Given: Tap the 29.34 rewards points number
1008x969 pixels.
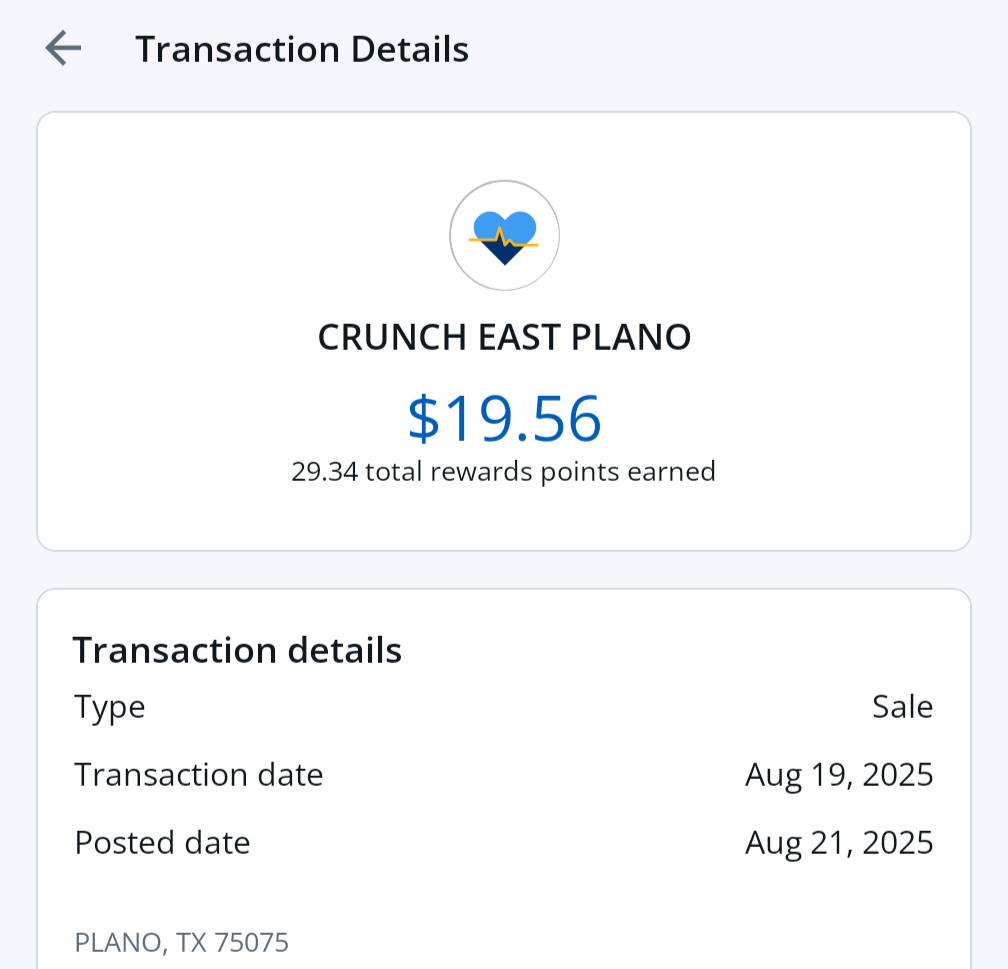Looking at the screenshot, I should coord(324,471).
